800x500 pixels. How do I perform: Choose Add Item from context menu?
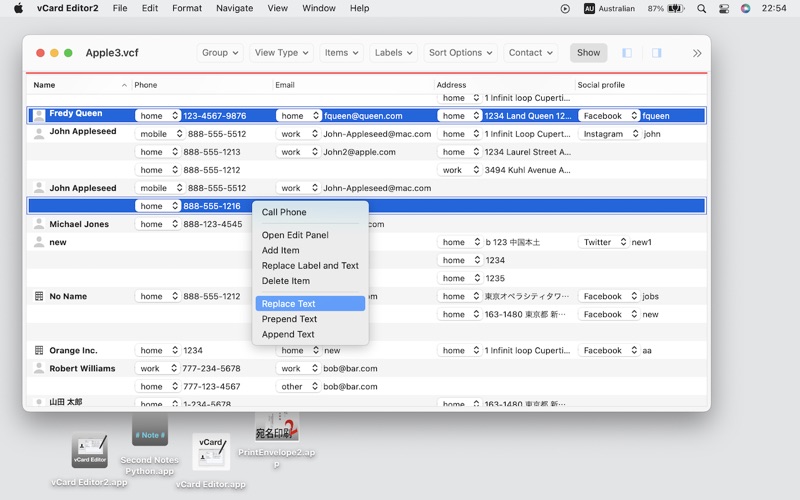[280, 250]
